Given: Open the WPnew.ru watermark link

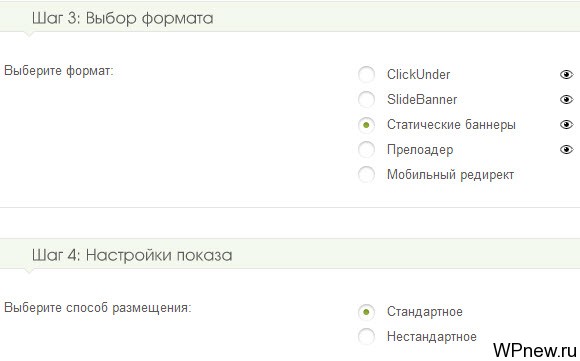Looking at the screenshot, I should (x=535, y=350).
